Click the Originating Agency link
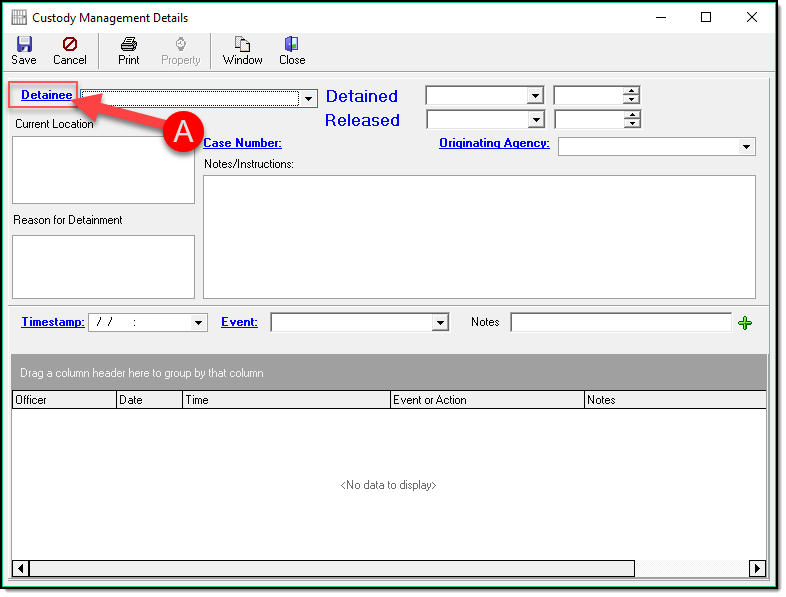 click(494, 143)
